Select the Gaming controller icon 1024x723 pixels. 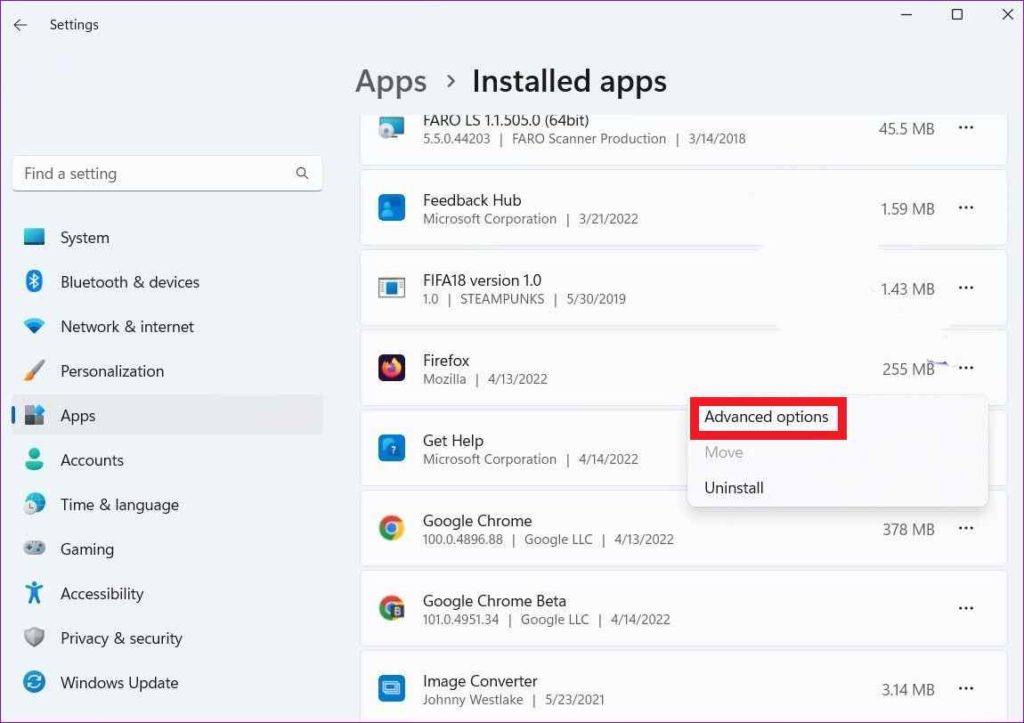(x=34, y=548)
